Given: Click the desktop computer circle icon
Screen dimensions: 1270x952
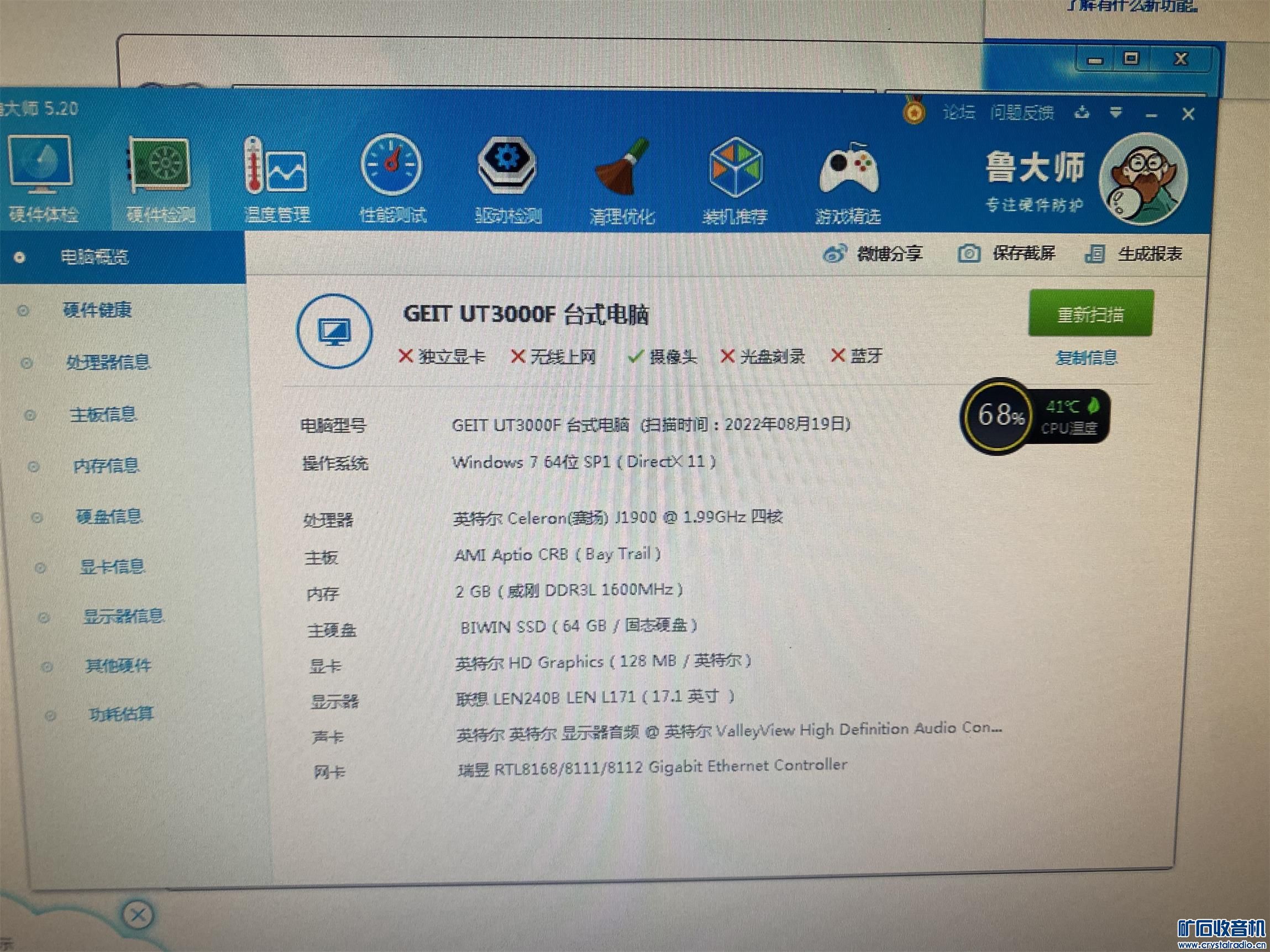Looking at the screenshot, I should [x=334, y=330].
